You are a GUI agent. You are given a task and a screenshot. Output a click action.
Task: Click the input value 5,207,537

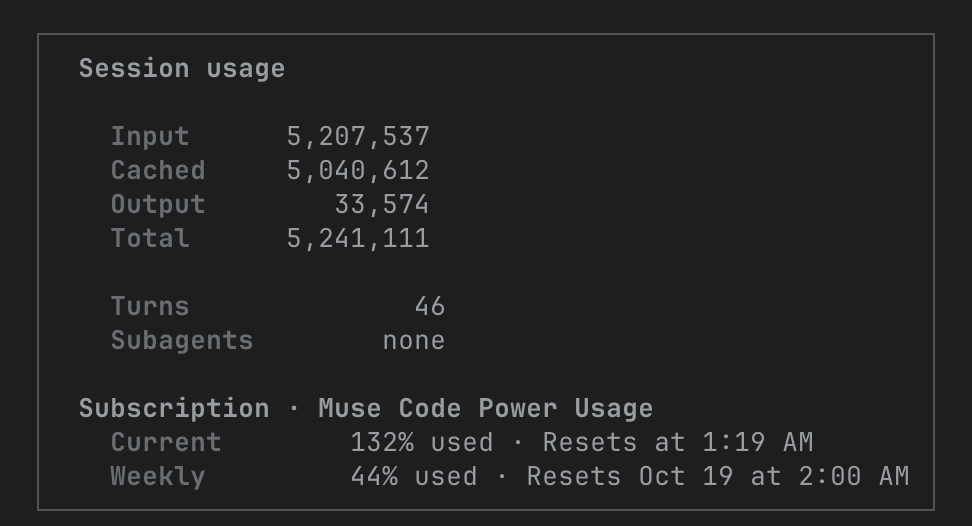coord(358,136)
